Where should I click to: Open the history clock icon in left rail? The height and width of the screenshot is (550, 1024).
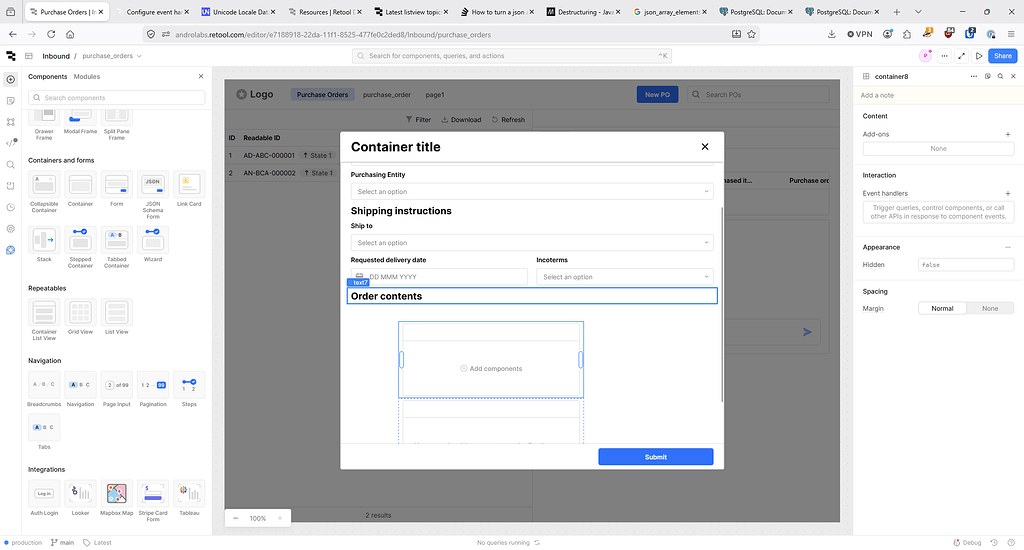point(10,208)
